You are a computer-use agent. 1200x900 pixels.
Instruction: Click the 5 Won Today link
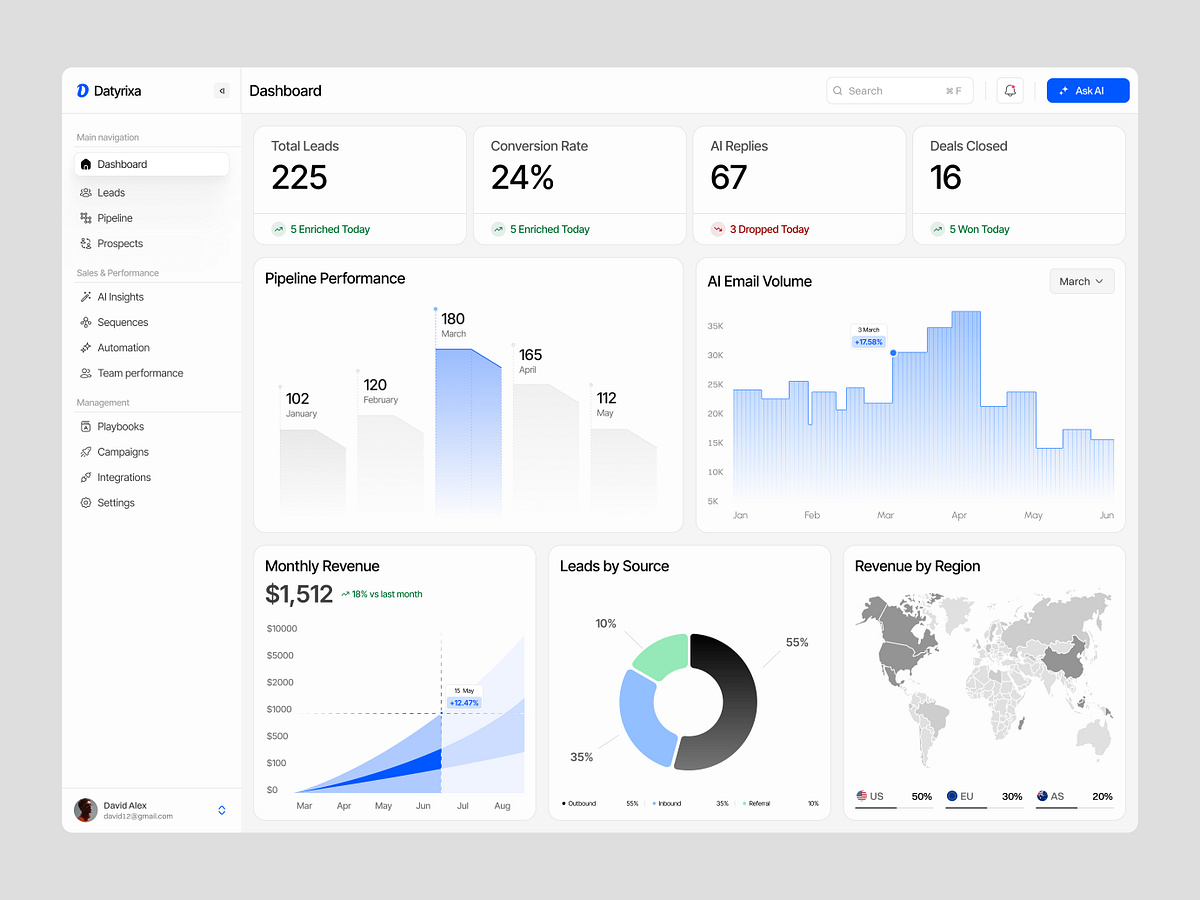979,229
